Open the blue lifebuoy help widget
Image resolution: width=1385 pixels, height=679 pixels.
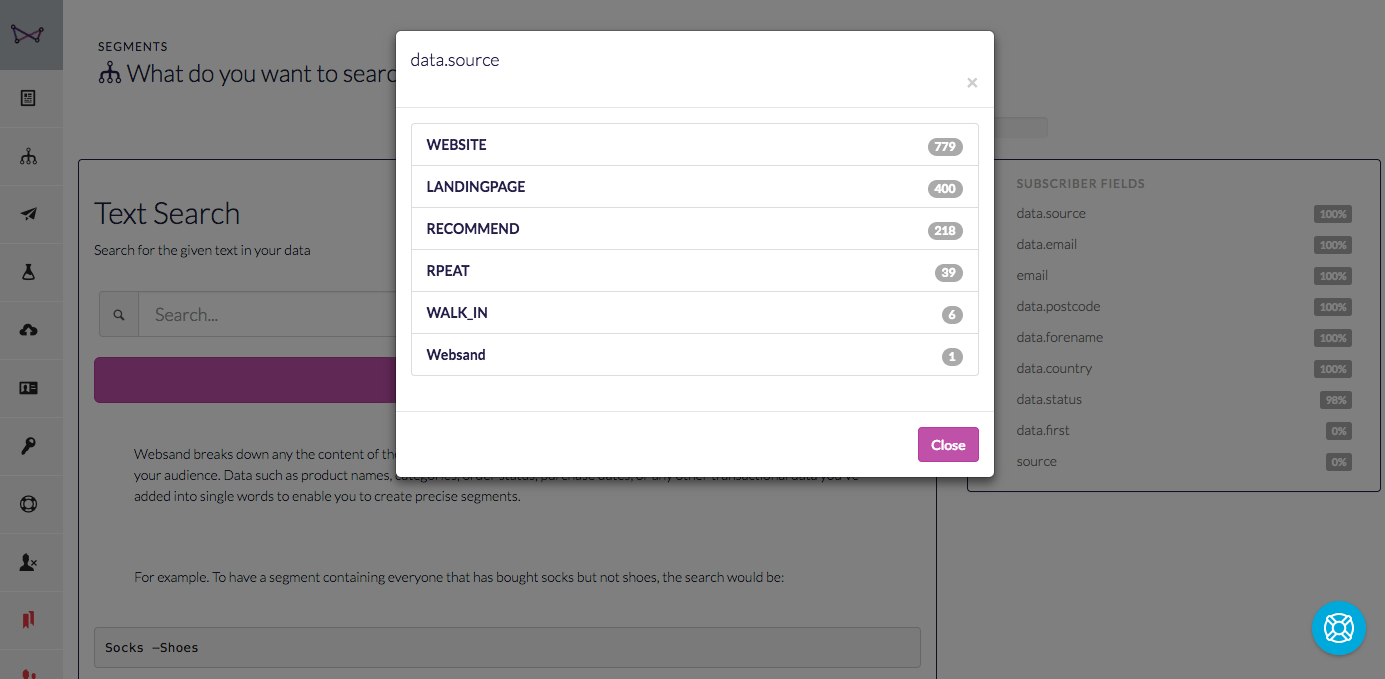[1338, 628]
